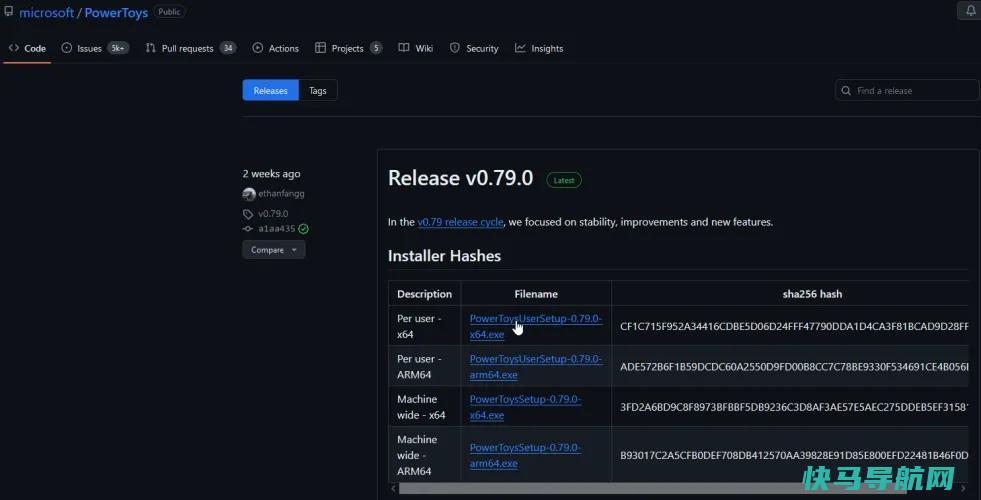The image size is (981, 500).
Task: Download PowerToysUserSetup-0.79.0-x64.exe
Action: point(536,326)
